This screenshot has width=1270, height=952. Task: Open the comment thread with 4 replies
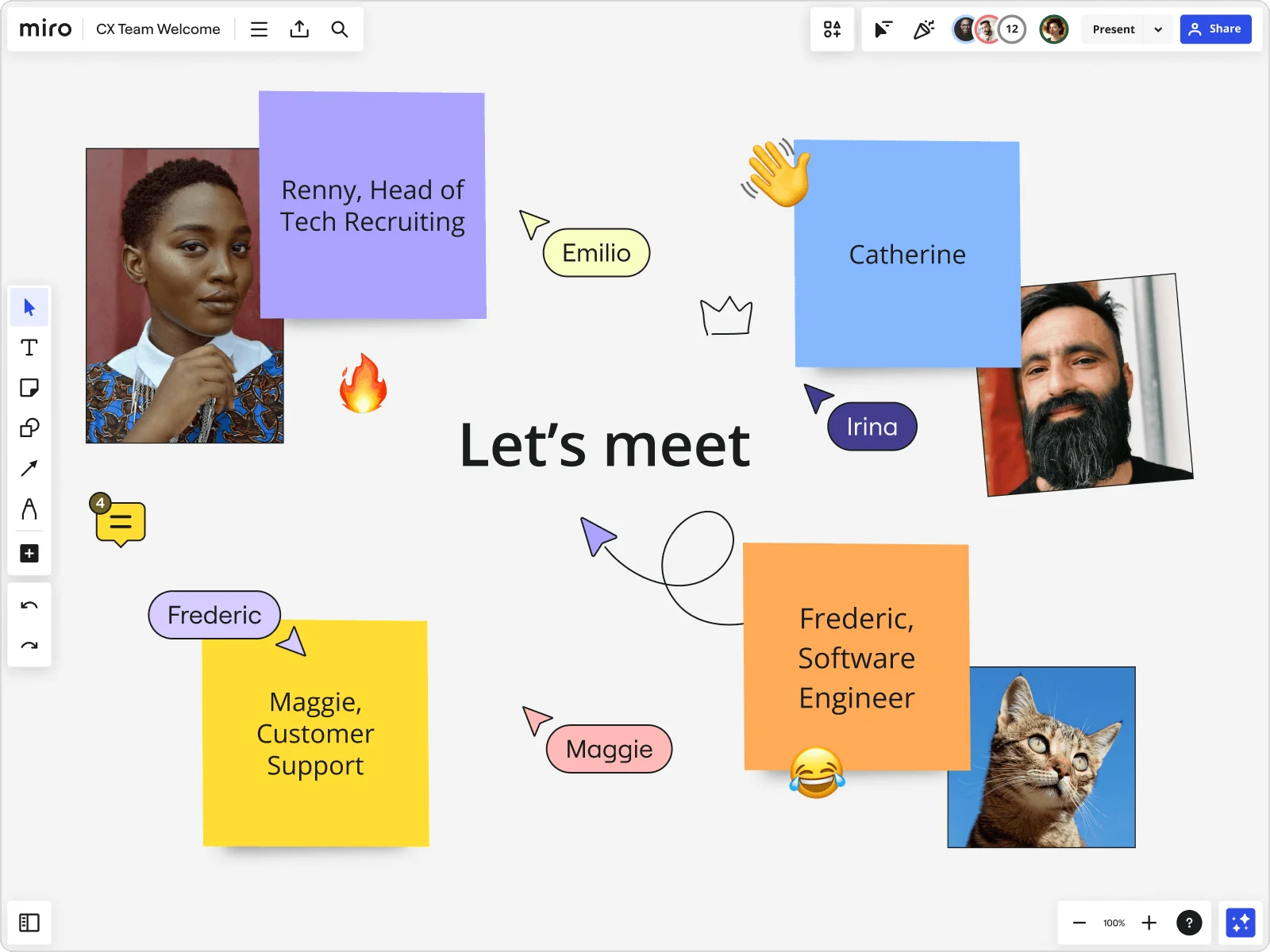pyautogui.click(x=120, y=523)
